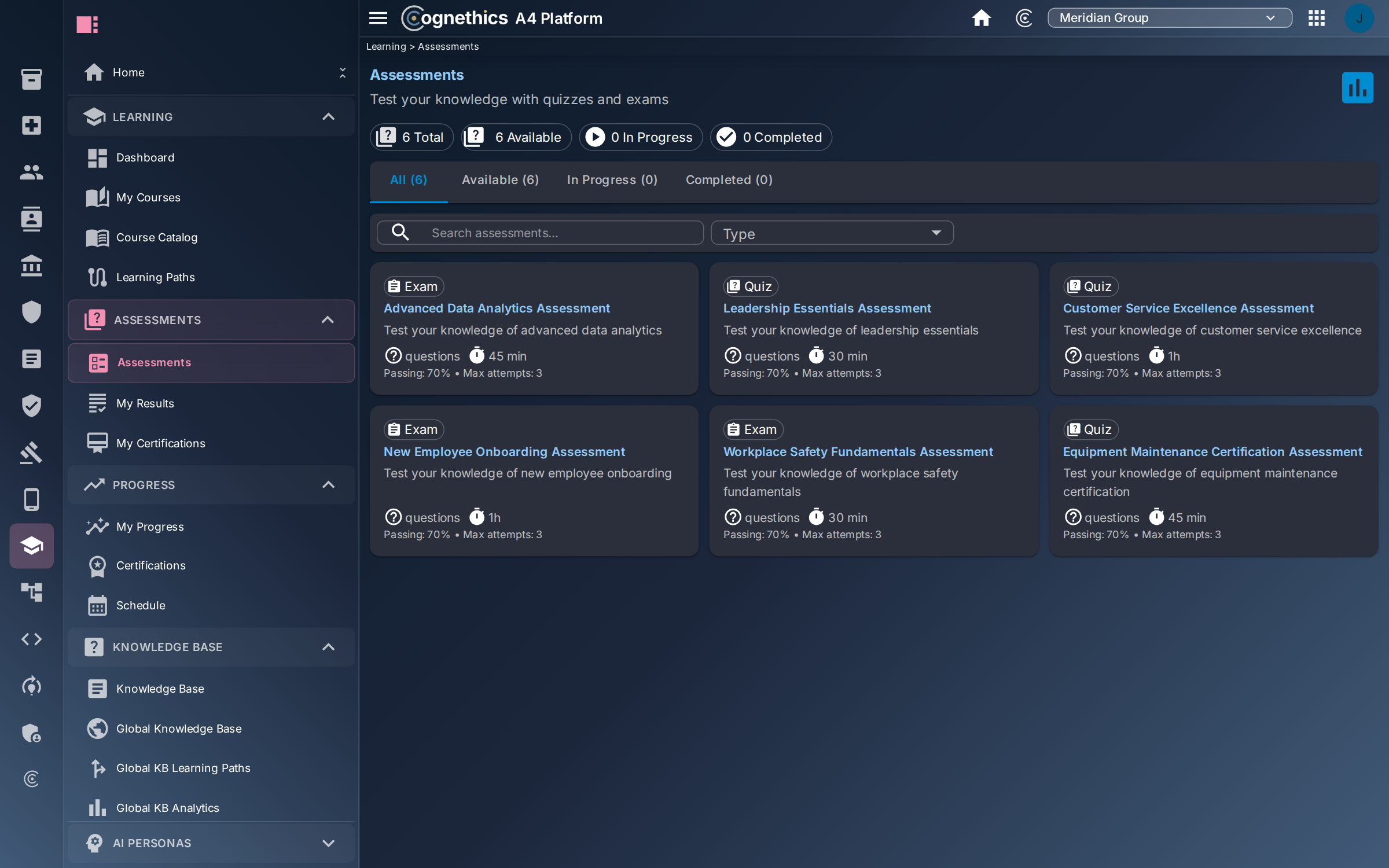Switch to the Available (6) tab

(x=500, y=180)
